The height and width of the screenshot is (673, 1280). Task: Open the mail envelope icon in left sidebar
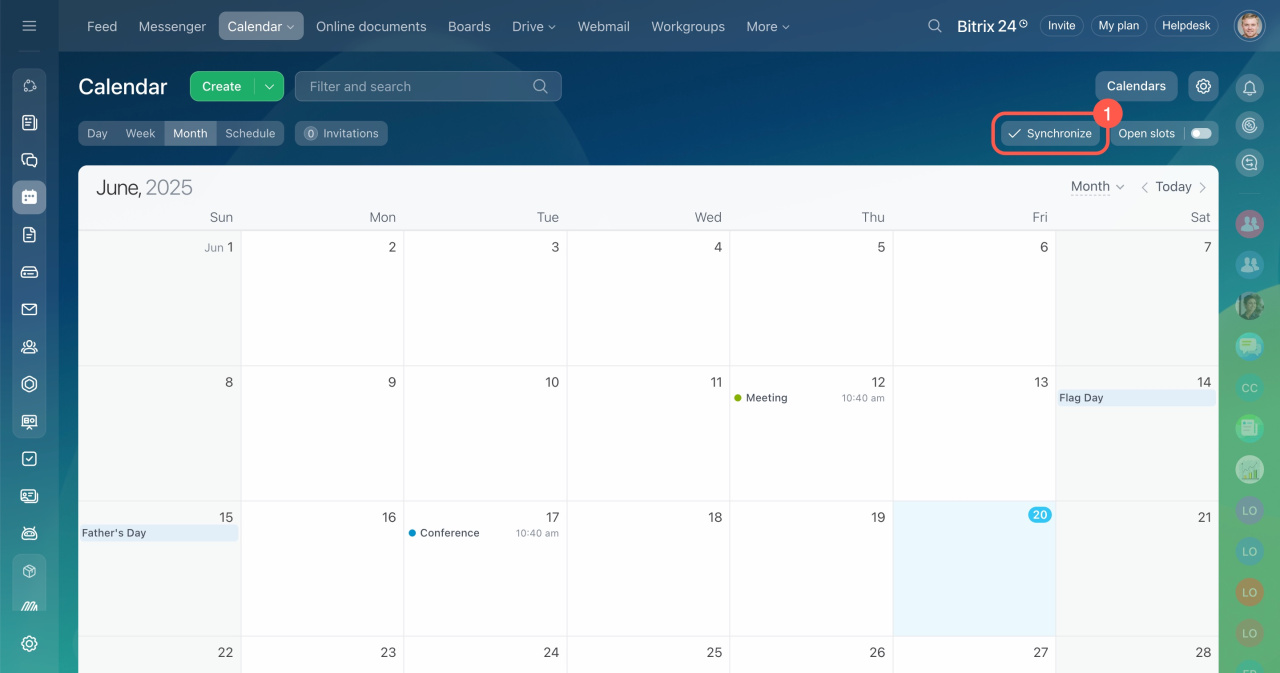29,310
